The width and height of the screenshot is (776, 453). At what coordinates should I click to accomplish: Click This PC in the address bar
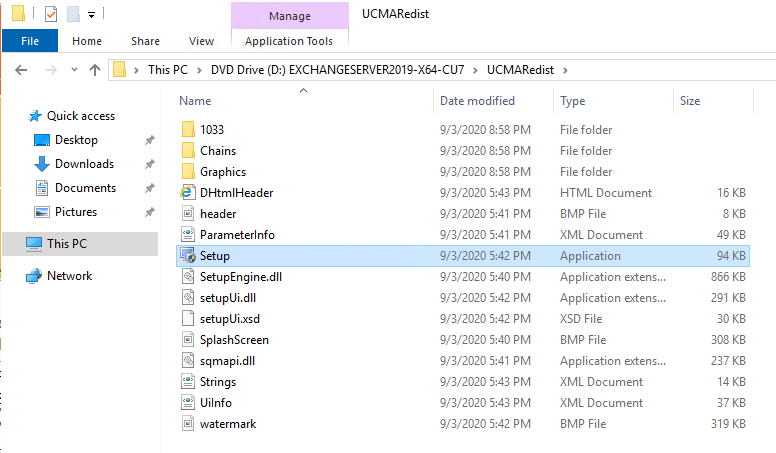pyautogui.click(x=168, y=70)
